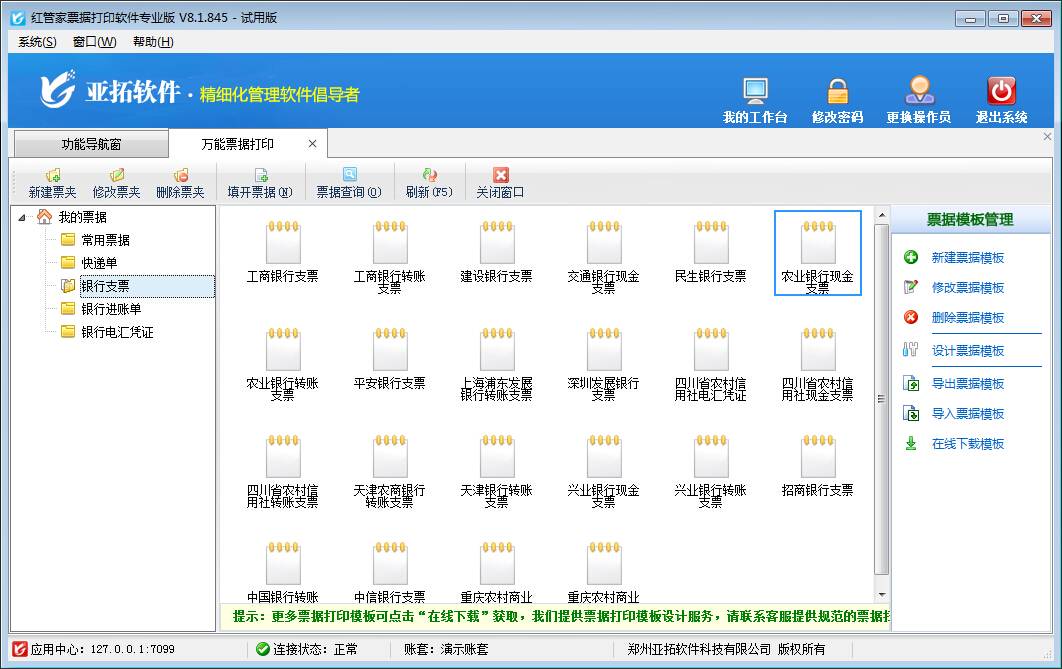This screenshot has width=1062, height=669.
Task: Open 票据查询 toolbar button
Action: coord(349,184)
